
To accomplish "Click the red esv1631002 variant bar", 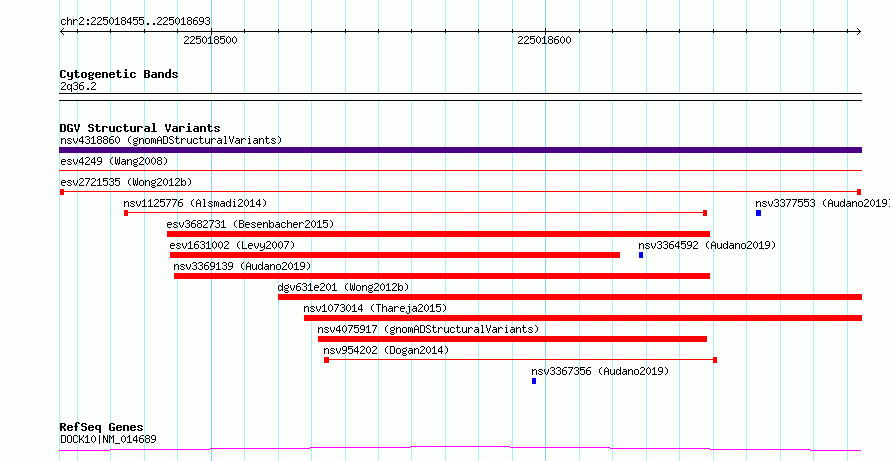I will pyautogui.click(x=394, y=255).
